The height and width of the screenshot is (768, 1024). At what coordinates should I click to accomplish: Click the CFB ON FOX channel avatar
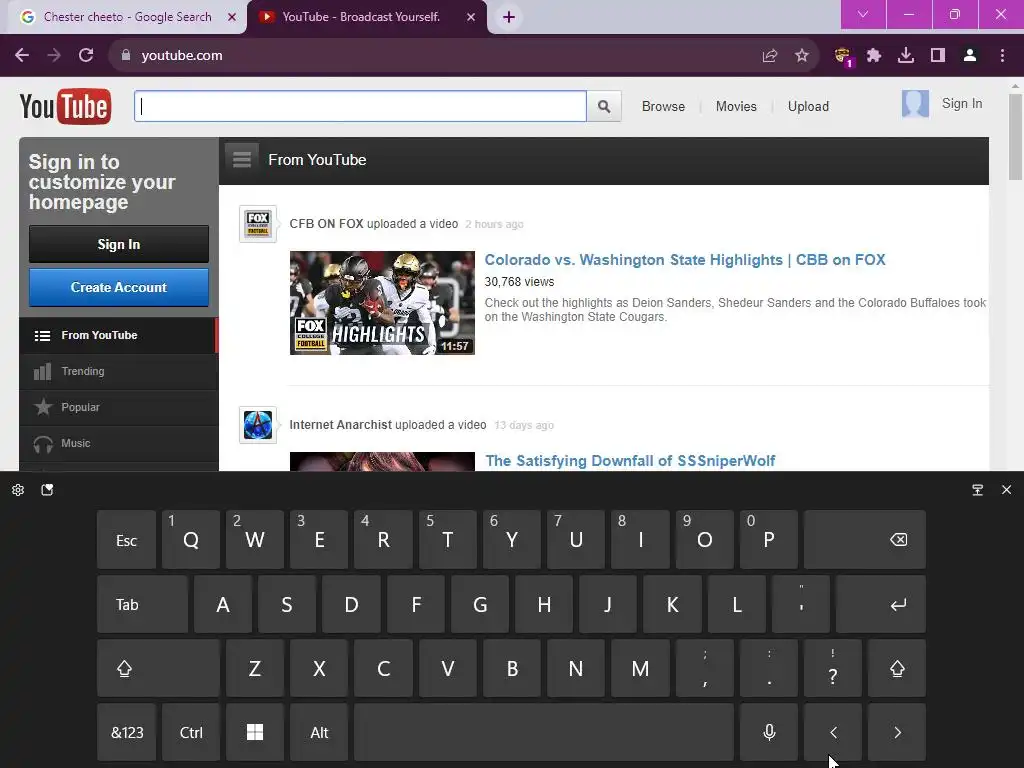coord(258,223)
